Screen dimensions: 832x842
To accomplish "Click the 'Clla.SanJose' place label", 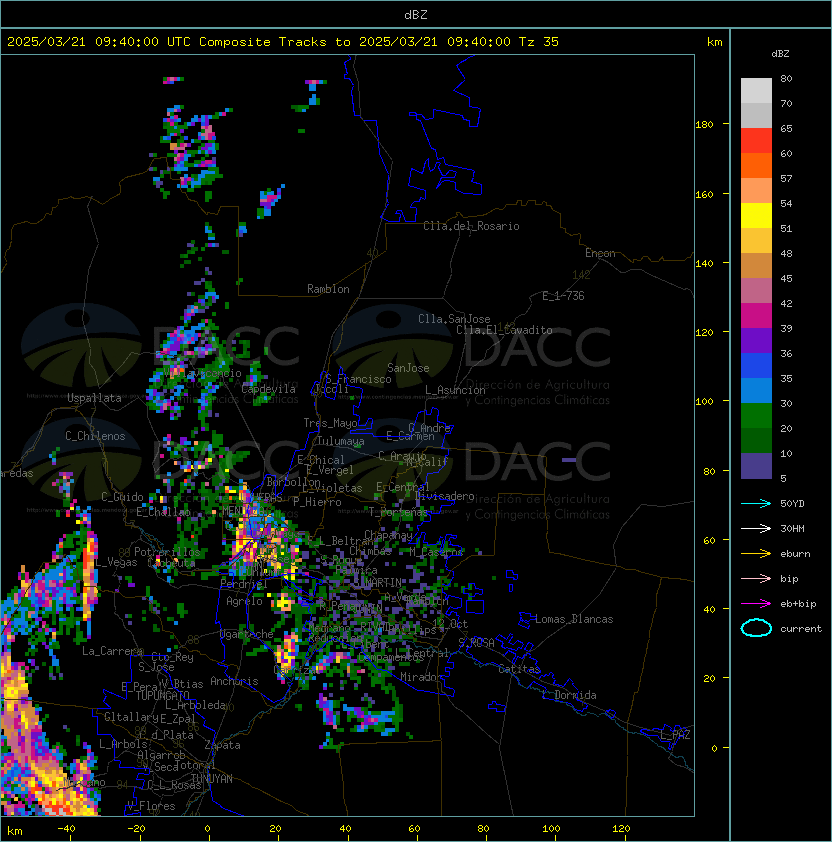I will click(x=454, y=319).
